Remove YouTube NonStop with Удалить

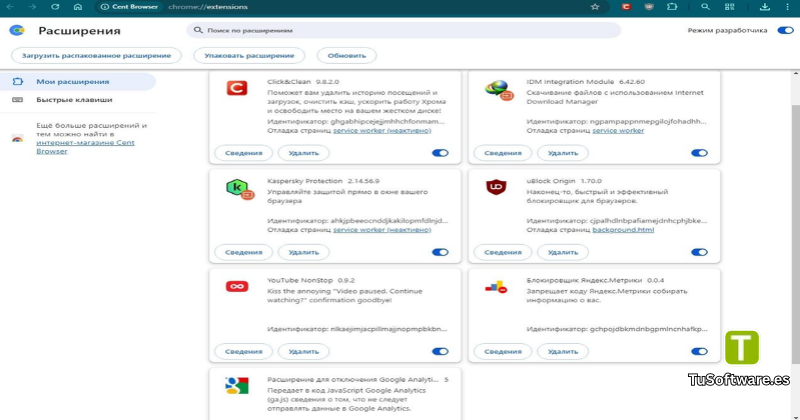pyautogui.click(x=303, y=352)
